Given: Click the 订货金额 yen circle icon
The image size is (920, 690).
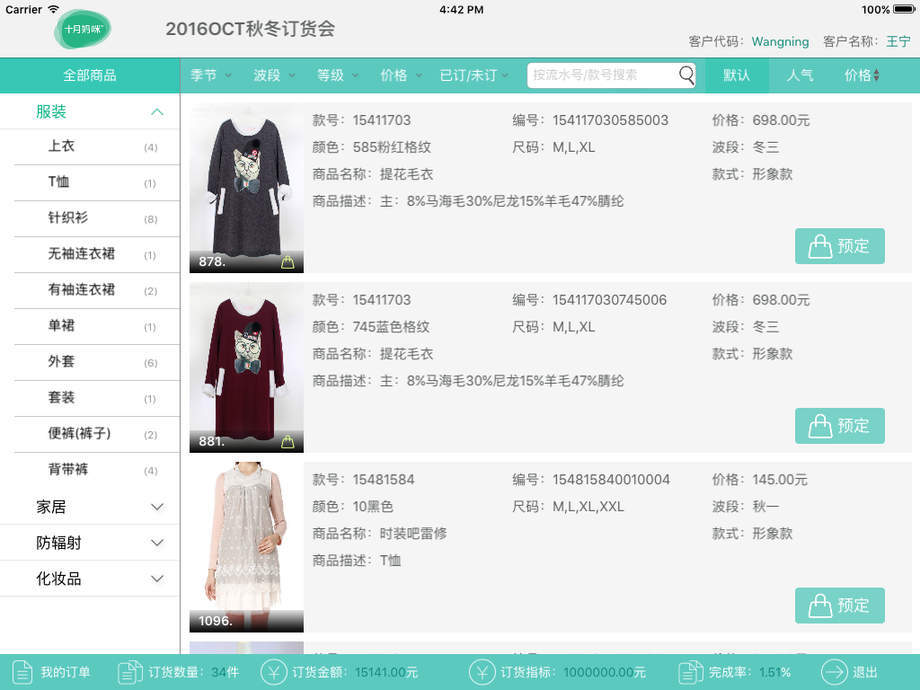Looking at the screenshot, I should (273, 672).
